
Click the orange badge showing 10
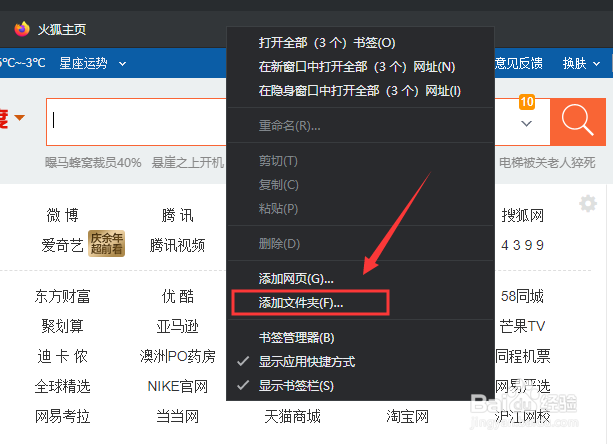point(527,102)
